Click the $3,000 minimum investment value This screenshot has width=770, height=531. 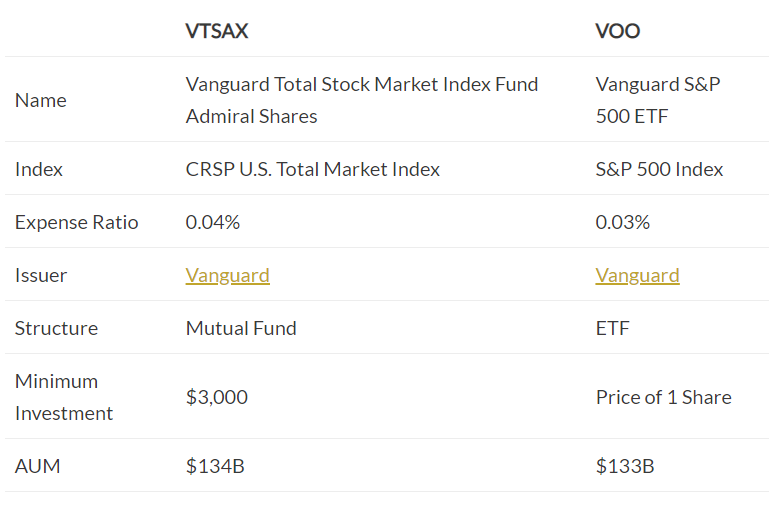[217, 397]
